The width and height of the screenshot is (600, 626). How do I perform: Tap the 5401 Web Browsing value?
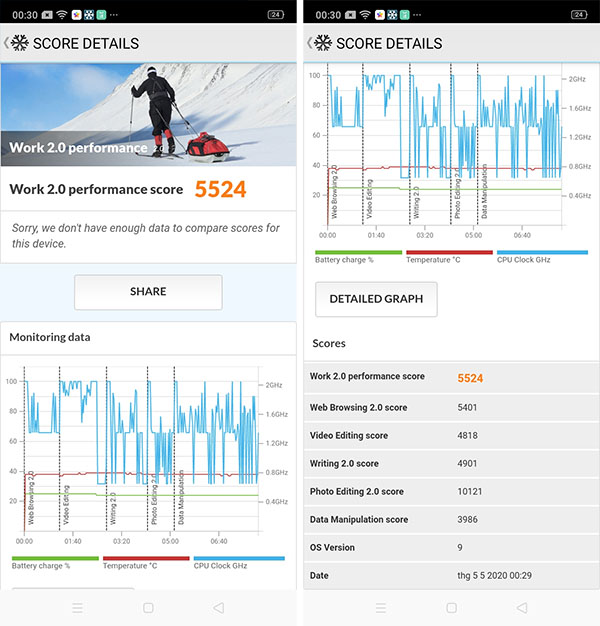(467, 408)
